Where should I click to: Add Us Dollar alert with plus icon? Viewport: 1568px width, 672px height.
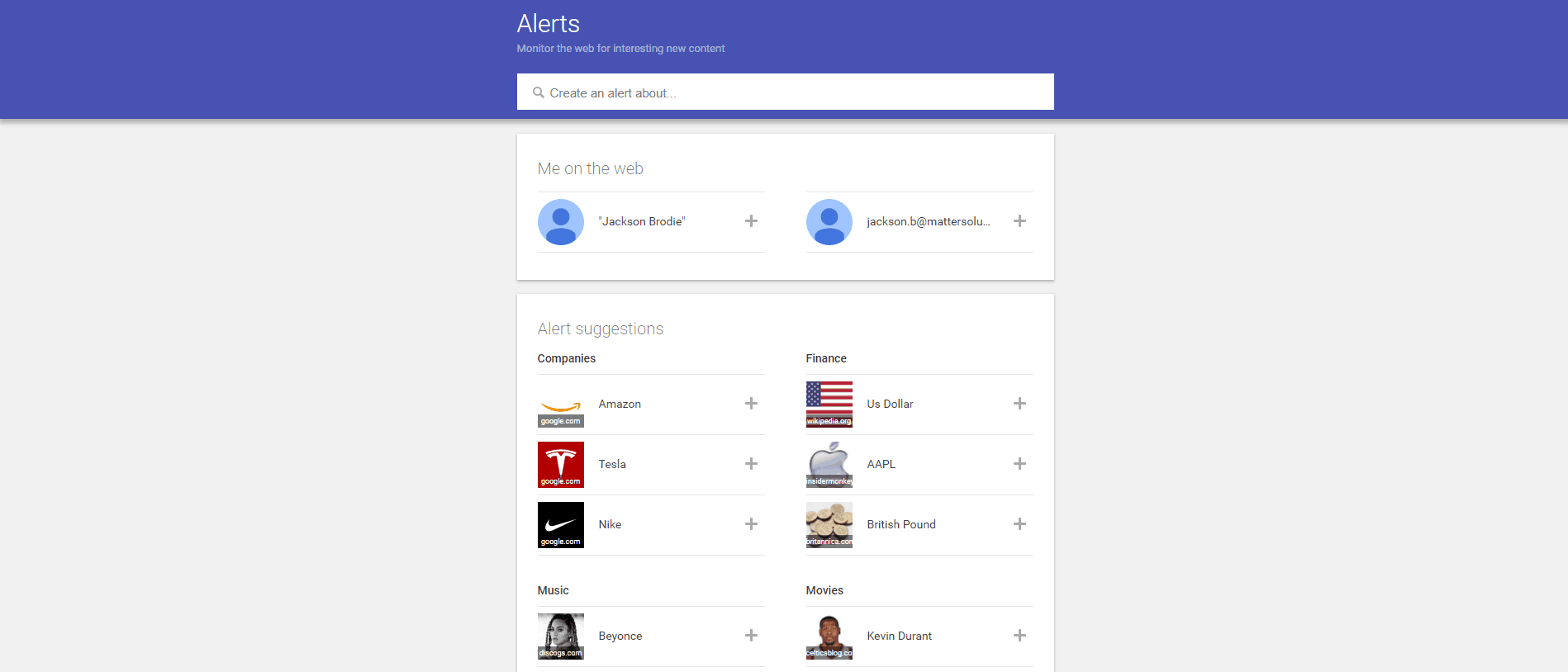click(x=1019, y=404)
